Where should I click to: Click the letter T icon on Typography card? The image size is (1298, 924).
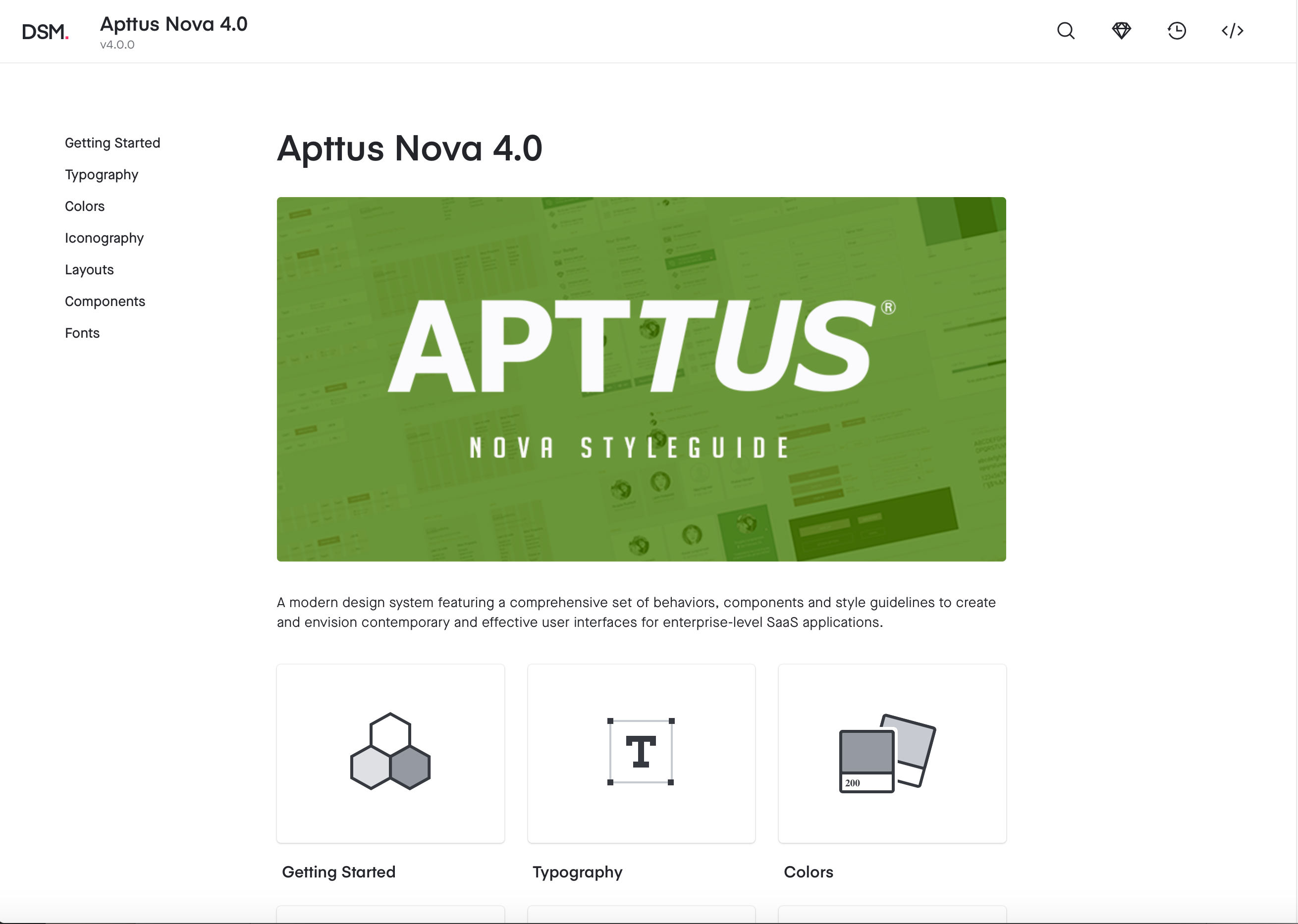(641, 752)
